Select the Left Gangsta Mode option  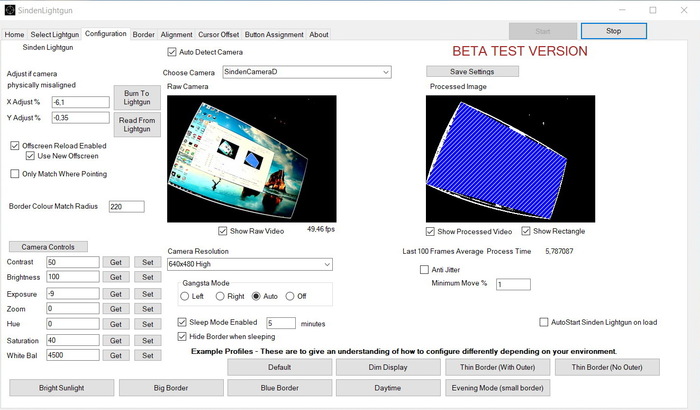tap(183, 296)
